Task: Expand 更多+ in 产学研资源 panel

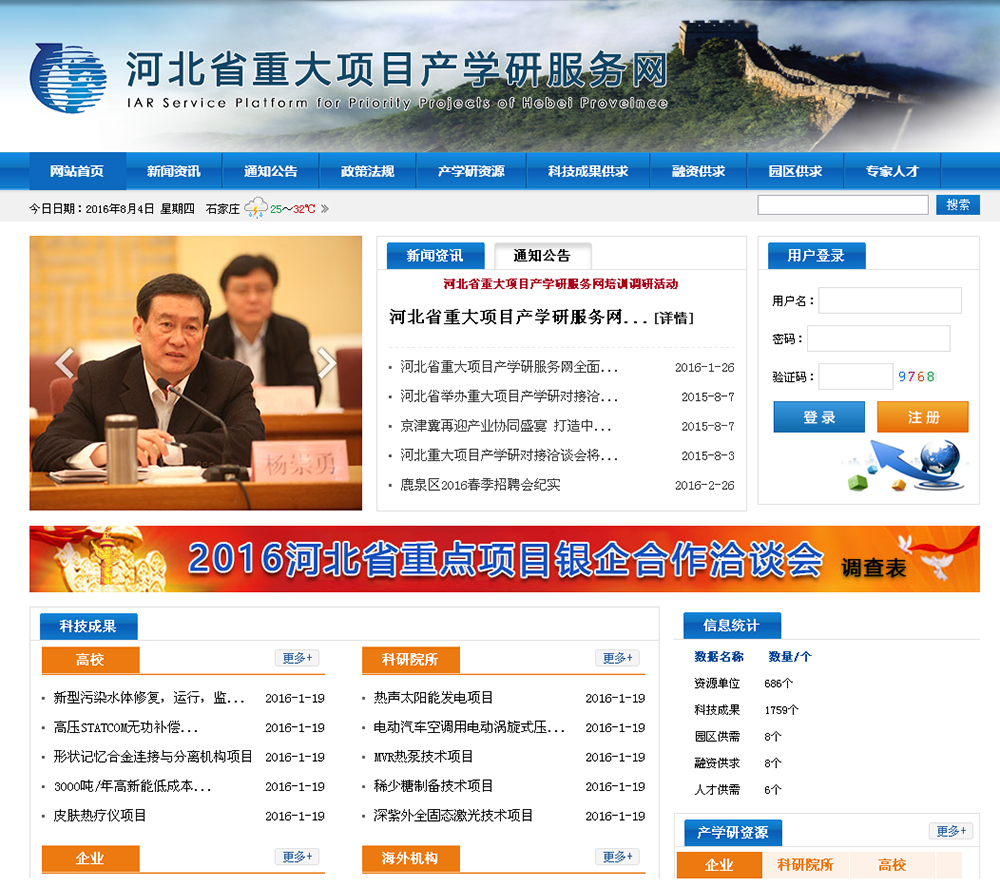Action: pos(950,831)
